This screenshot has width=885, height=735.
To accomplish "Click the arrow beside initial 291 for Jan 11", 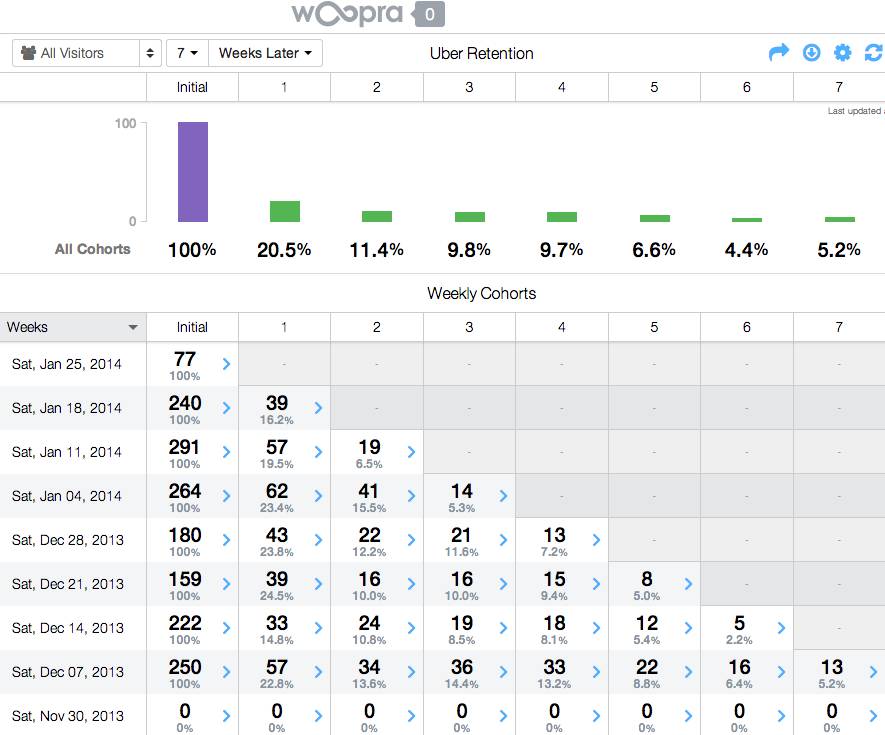I will (x=226, y=452).
